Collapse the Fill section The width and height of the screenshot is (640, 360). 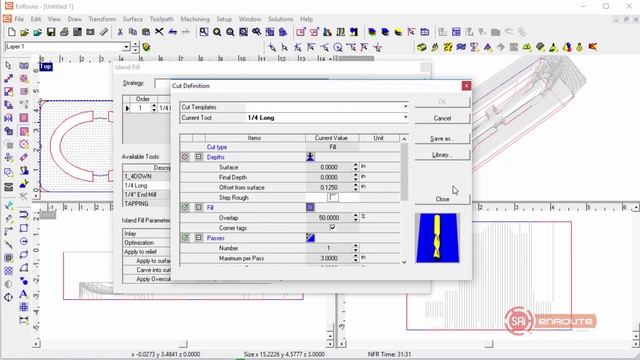[199, 207]
